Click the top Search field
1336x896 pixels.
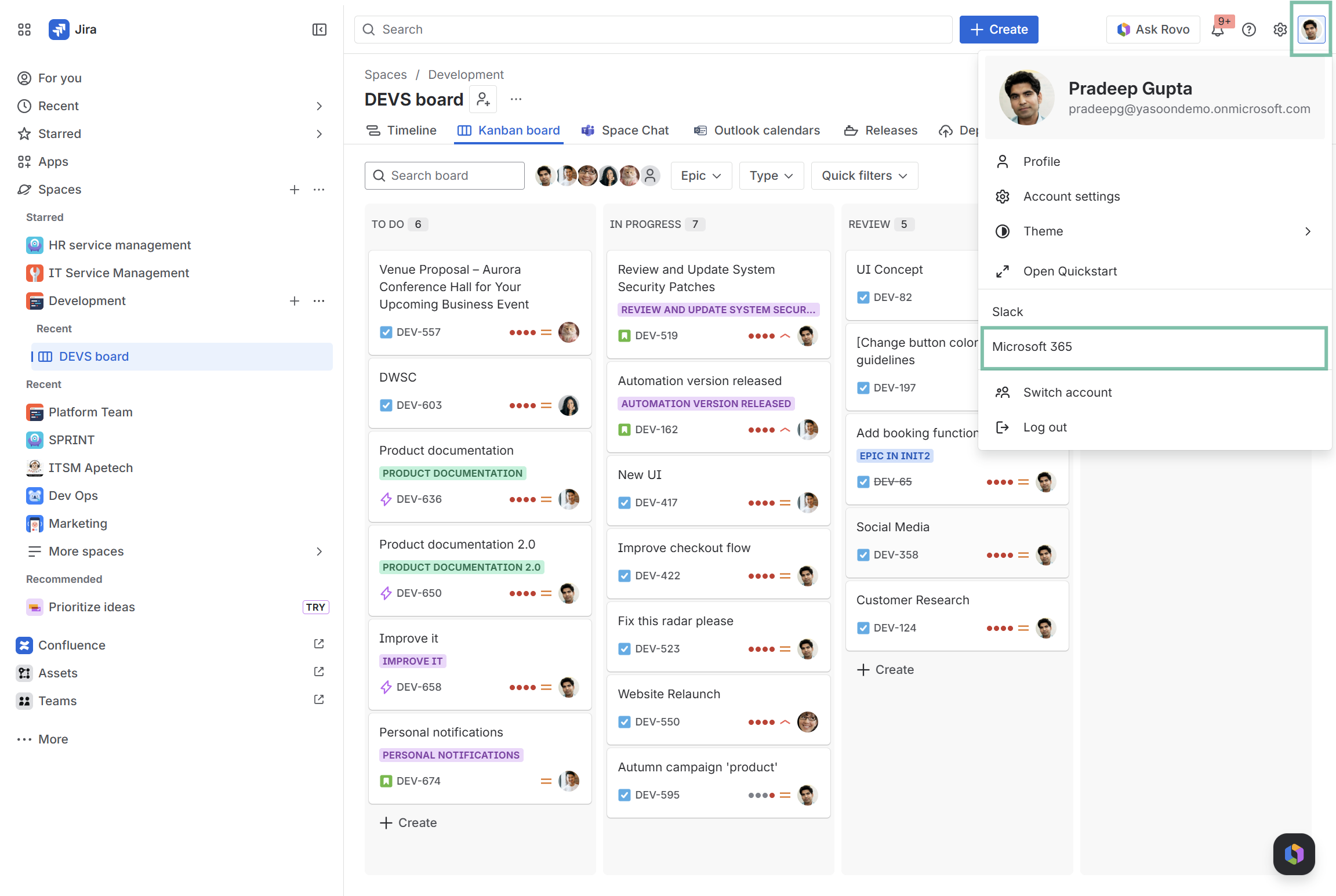654,30
